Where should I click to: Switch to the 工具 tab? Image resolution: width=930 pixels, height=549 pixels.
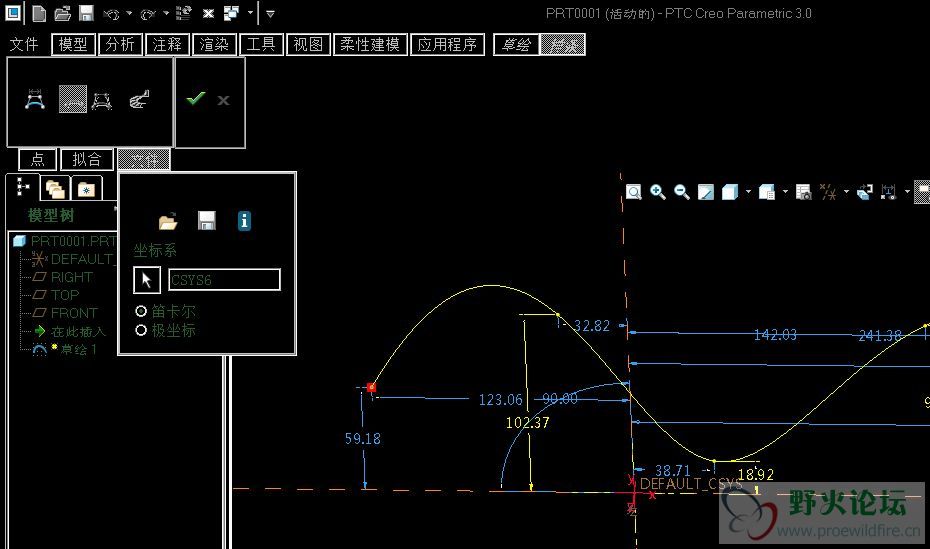261,44
